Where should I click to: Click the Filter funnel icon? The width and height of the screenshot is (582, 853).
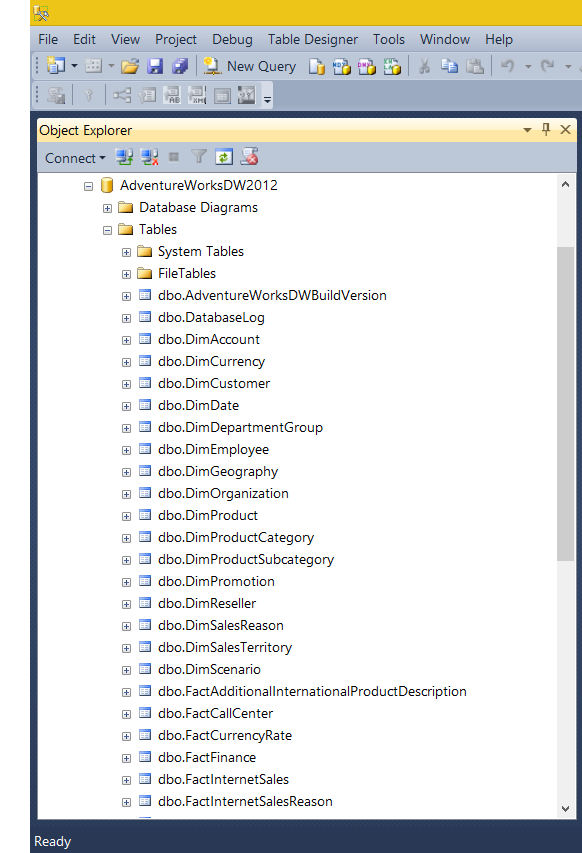199,158
